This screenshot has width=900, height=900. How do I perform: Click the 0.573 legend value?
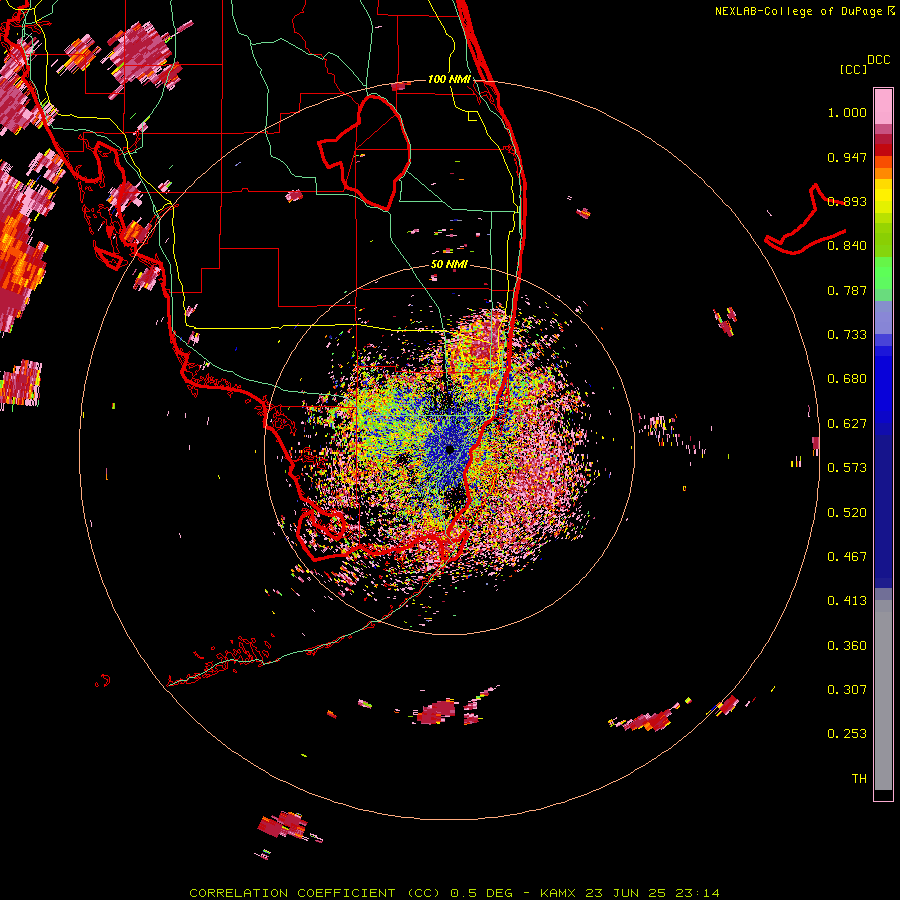[x=847, y=468]
